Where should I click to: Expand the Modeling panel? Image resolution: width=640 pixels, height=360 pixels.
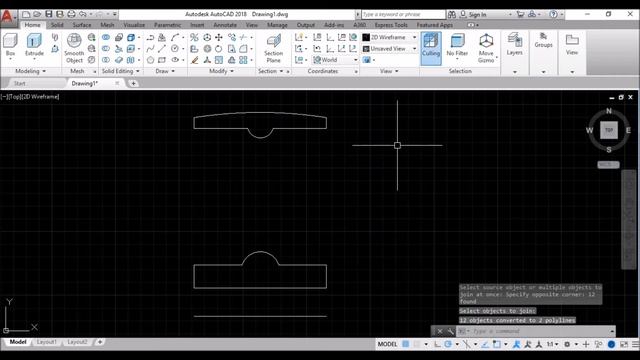click(x=31, y=71)
